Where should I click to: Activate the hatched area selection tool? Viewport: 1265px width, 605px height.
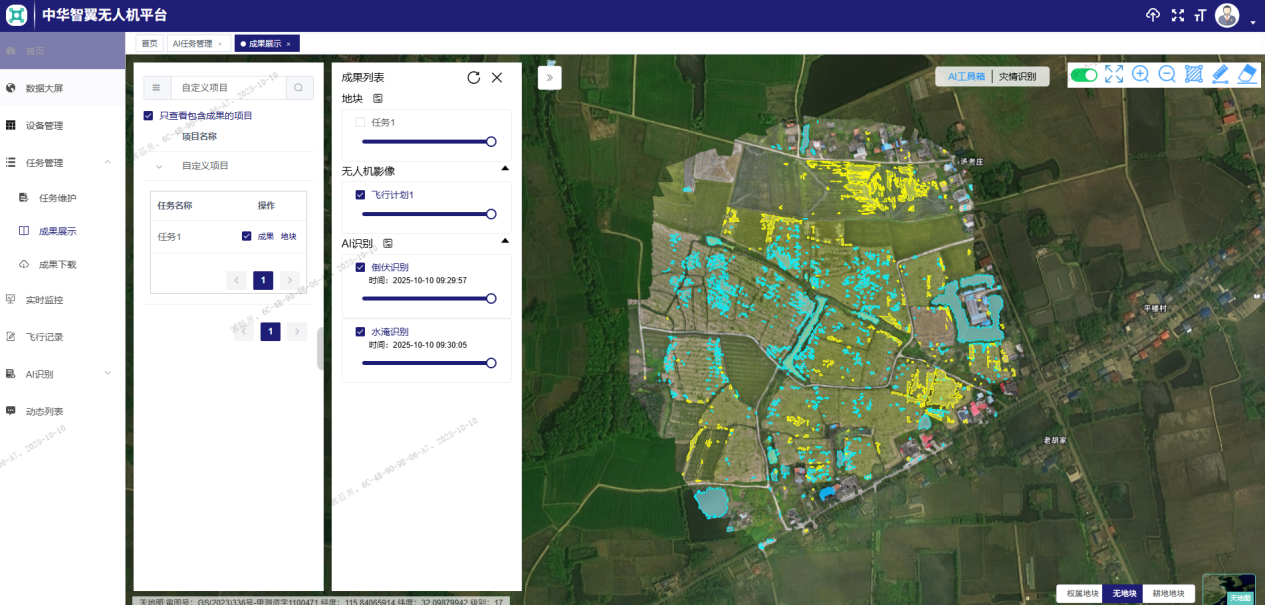(x=1193, y=74)
